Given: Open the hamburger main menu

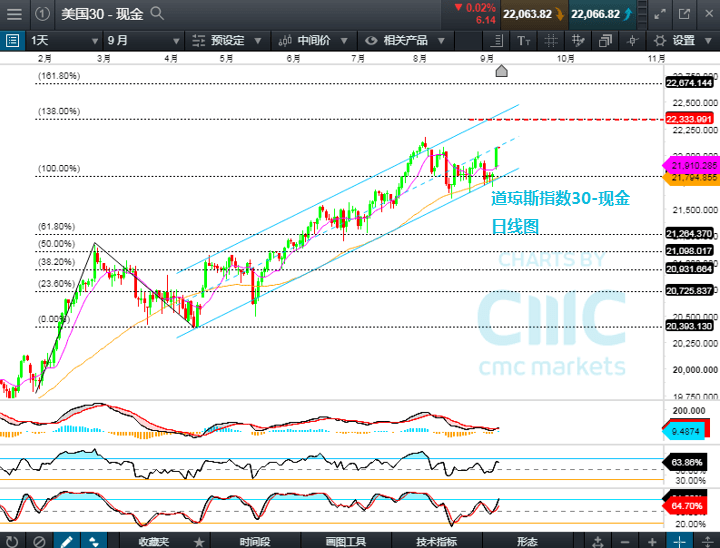Looking at the screenshot, I should click(x=13, y=14).
